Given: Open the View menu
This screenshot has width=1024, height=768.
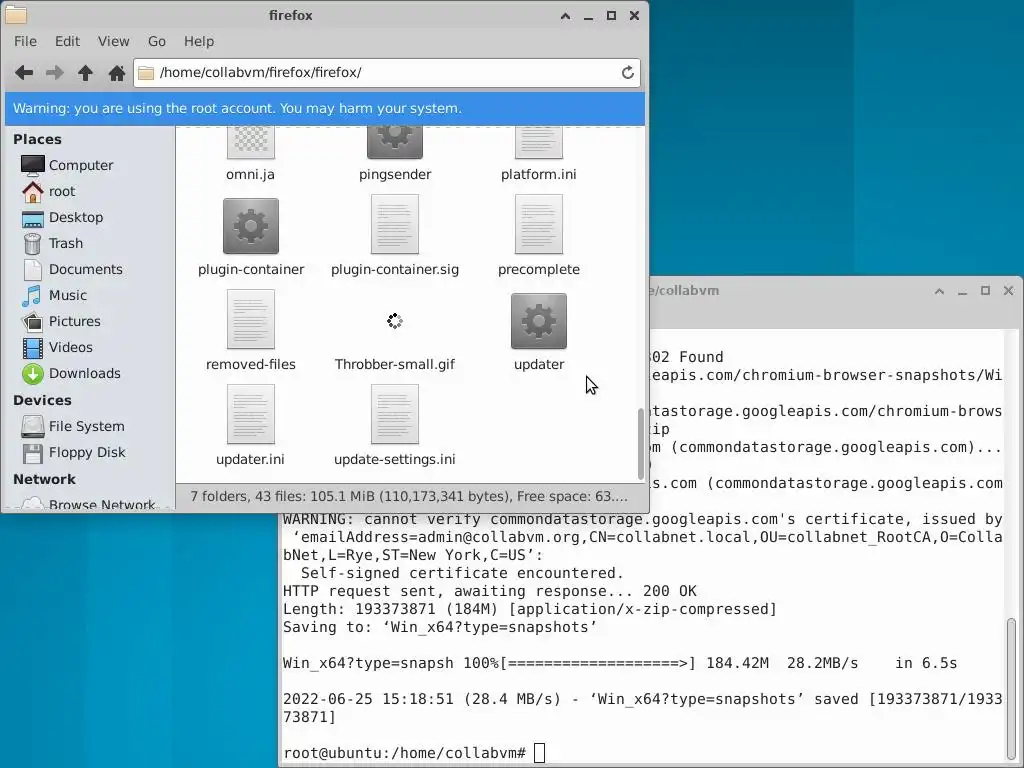Looking at the screenshot, I should point(114,41).
